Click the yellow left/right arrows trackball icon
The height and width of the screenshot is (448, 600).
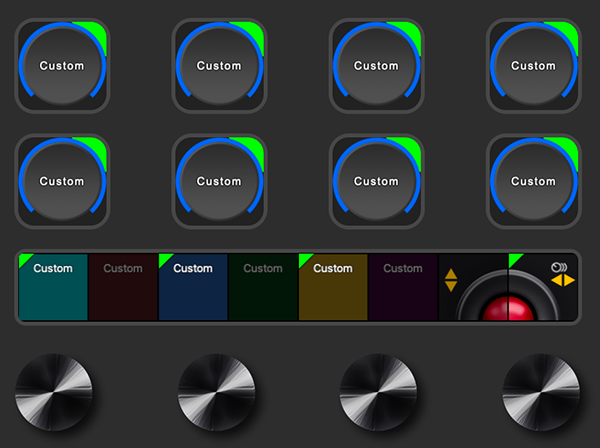point(562,280)
